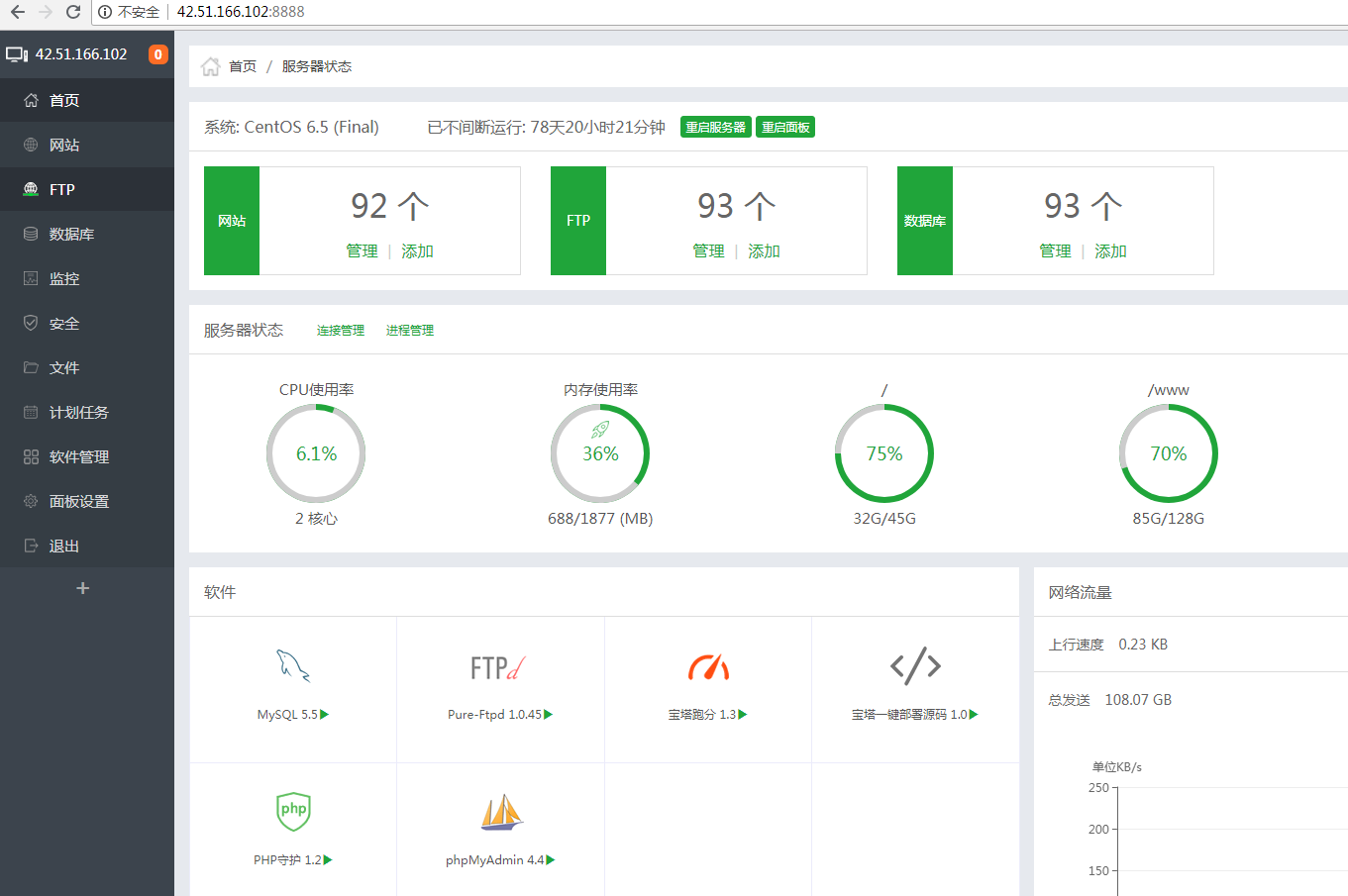The height and width of the screenshot is (896, 1348).
Task: Click the CPU使用率 6.1% gauge
Action: [x=316, y=453]
